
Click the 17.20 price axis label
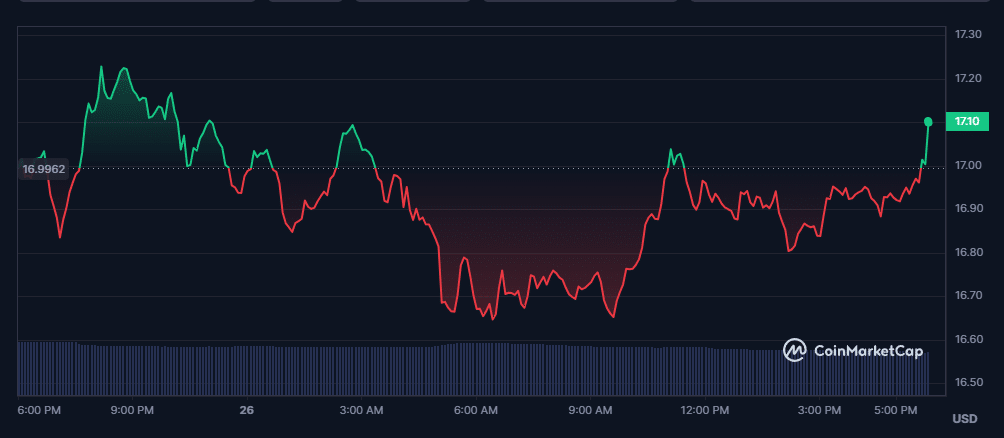click(967, 78)
